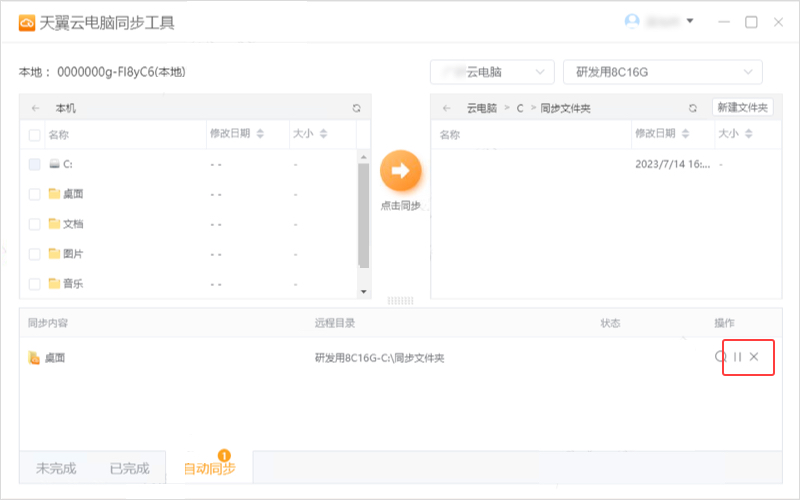
Task: Click 同步文件夹 in the breadcrumb path
Action: pyautogui.click(x=565, y=108)
